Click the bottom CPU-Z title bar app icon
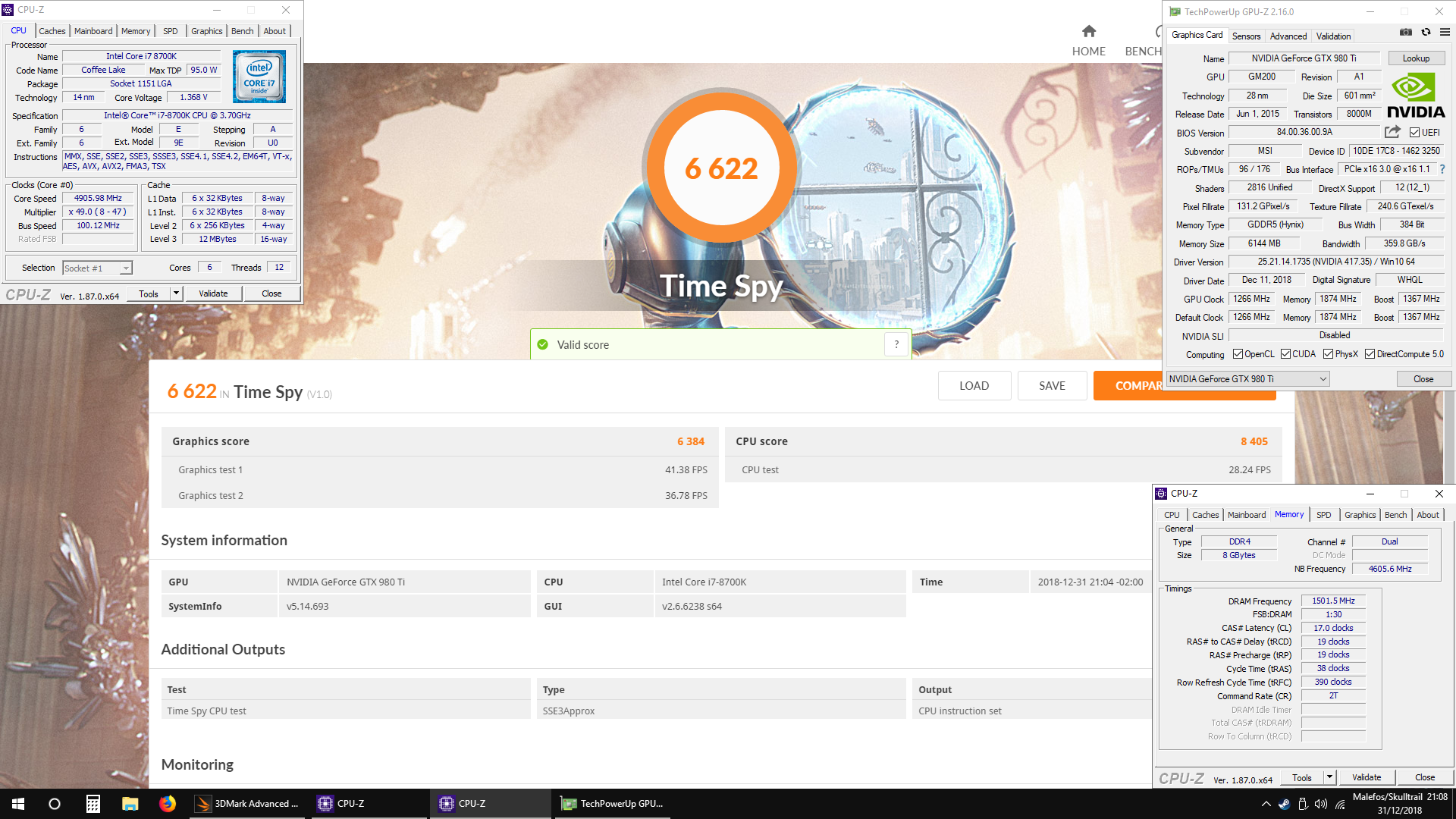This screenshot has width=1456, height=819. [x=1161, y=494]
